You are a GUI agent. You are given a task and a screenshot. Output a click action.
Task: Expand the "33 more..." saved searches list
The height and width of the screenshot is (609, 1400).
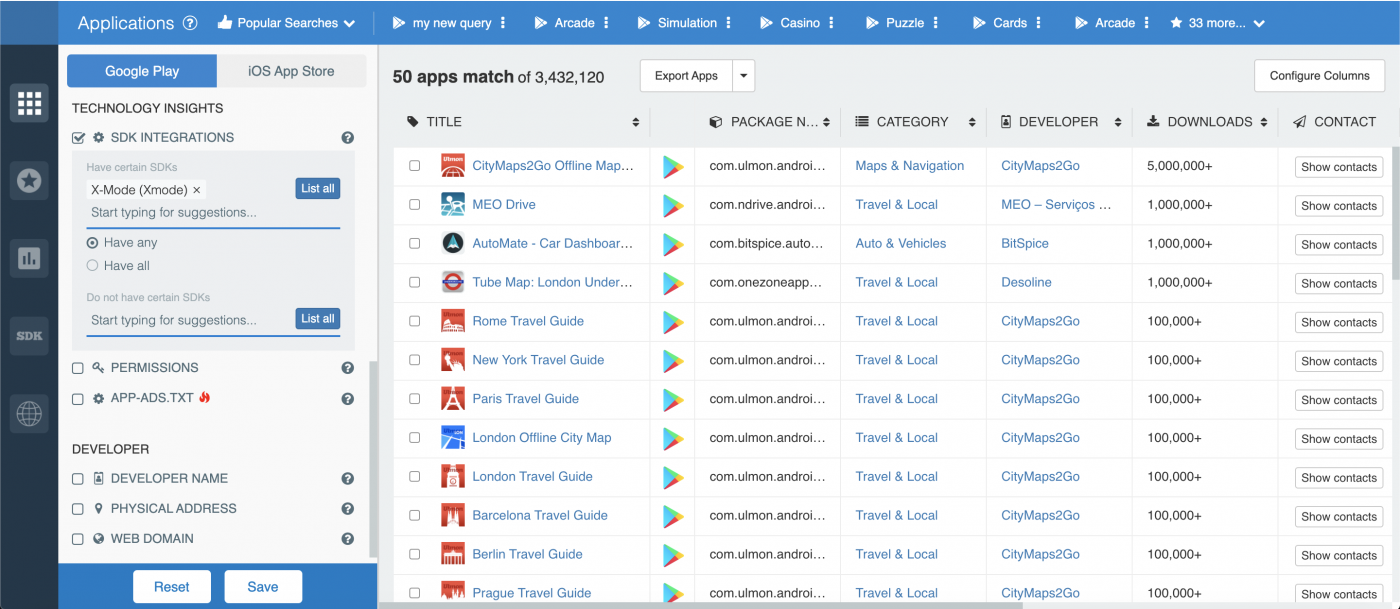click(1217, 22)
